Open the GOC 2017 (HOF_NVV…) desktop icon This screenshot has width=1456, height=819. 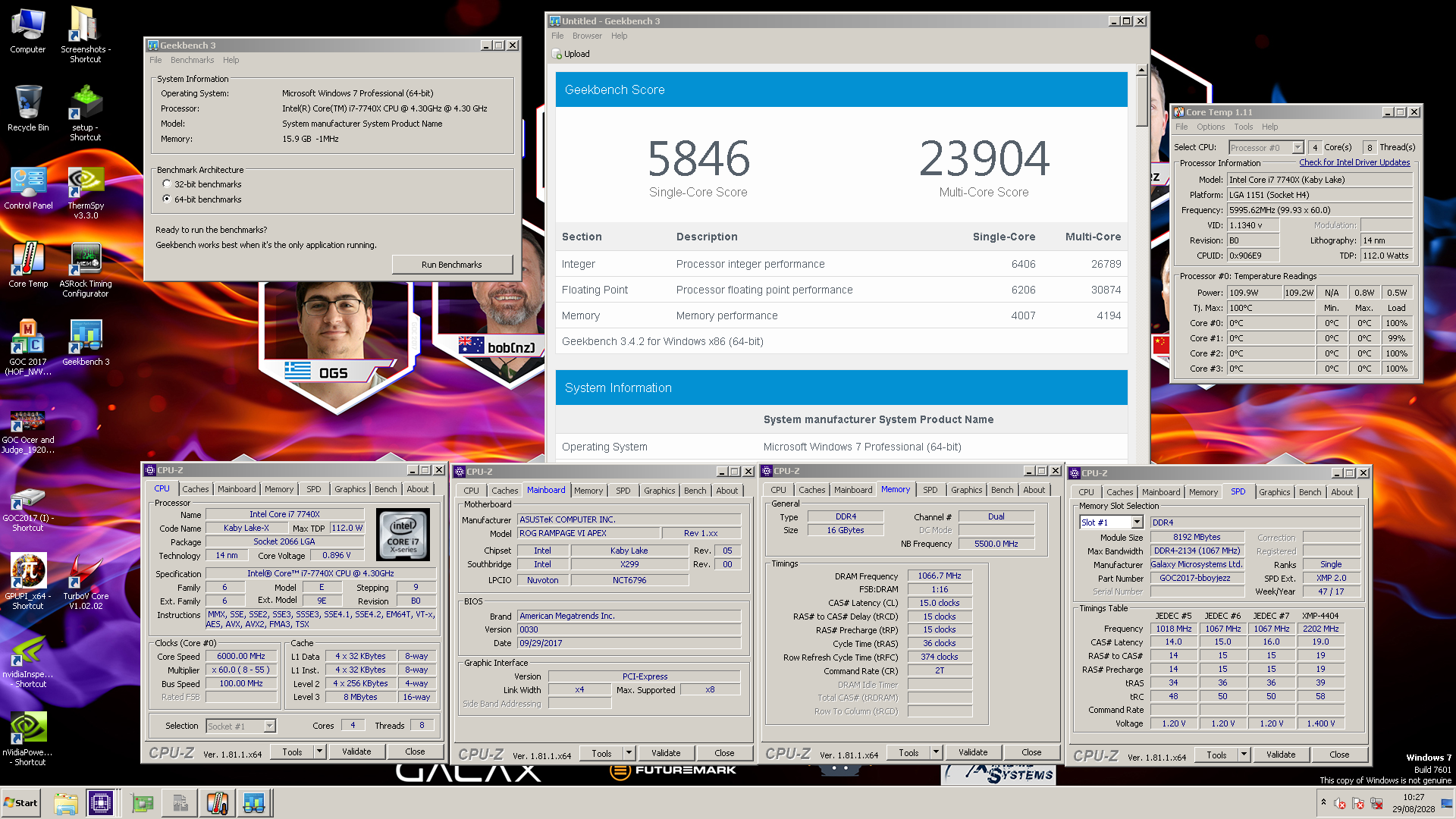(28, 347)
